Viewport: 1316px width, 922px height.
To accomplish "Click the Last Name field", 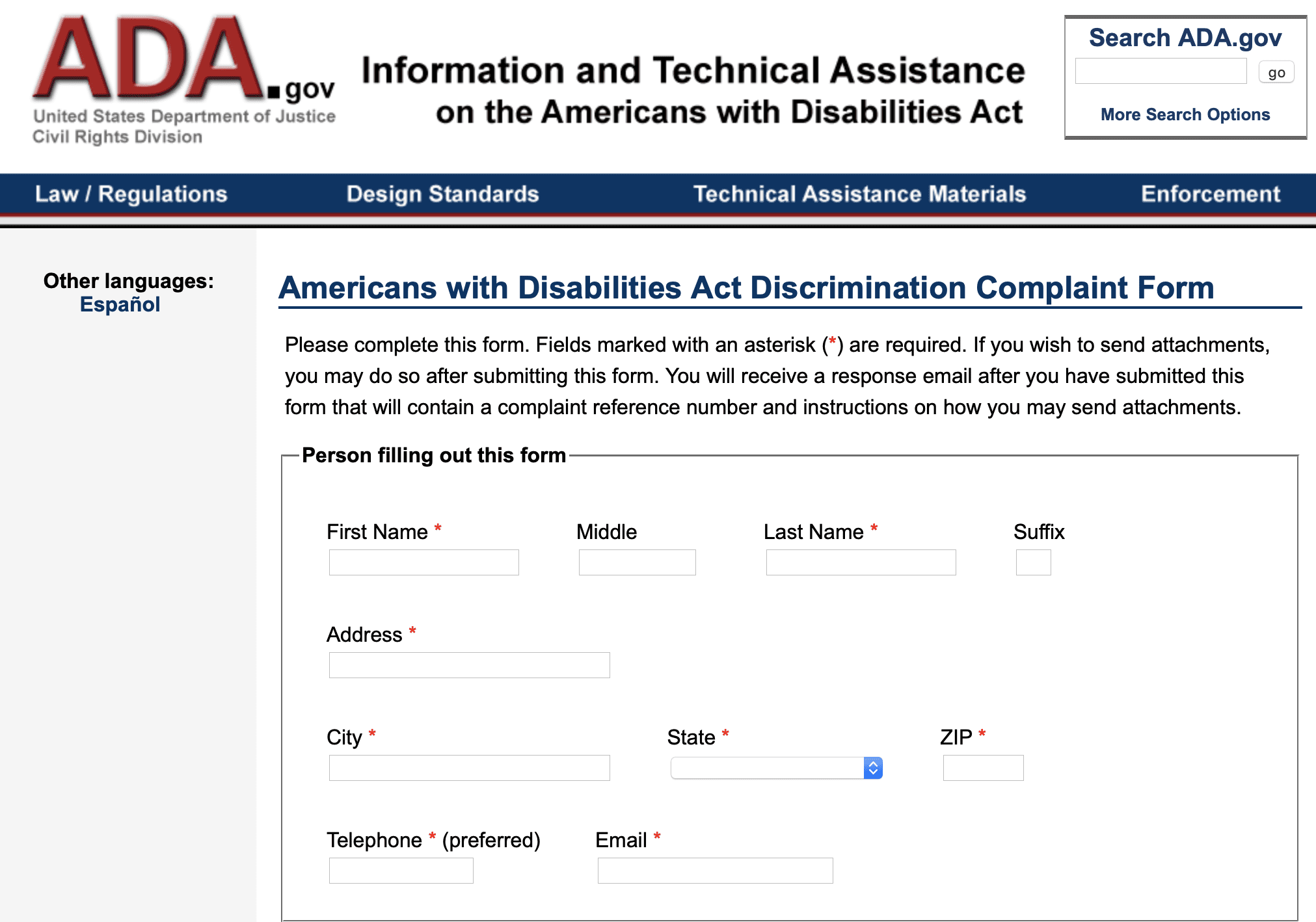I will [860, 562].
